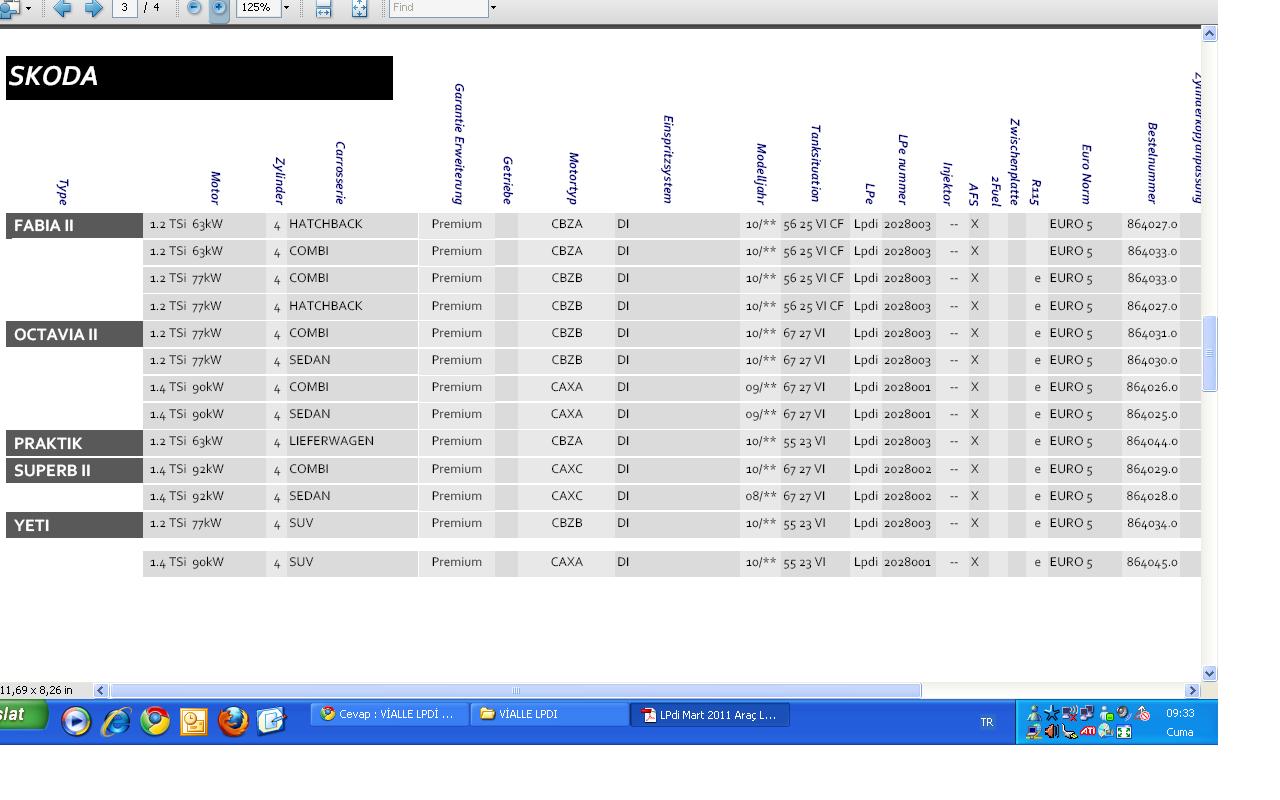Screen dimensions: 1280x800
Task: Click into the Find search box
Action: tap(438, 8)
